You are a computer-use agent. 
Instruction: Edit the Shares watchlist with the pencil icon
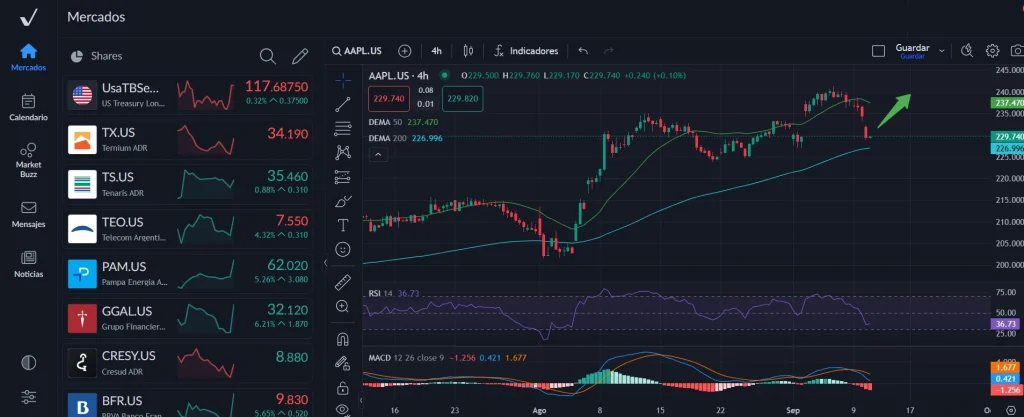pos(300,56)
